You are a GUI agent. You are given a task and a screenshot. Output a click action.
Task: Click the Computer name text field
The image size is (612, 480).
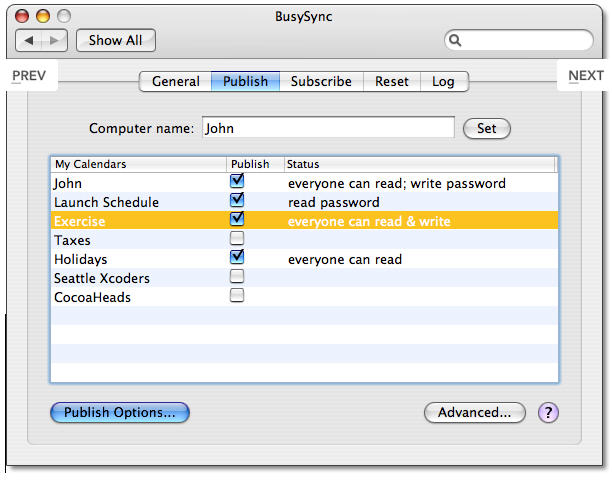pyautogui.click(x=328, y=127)
